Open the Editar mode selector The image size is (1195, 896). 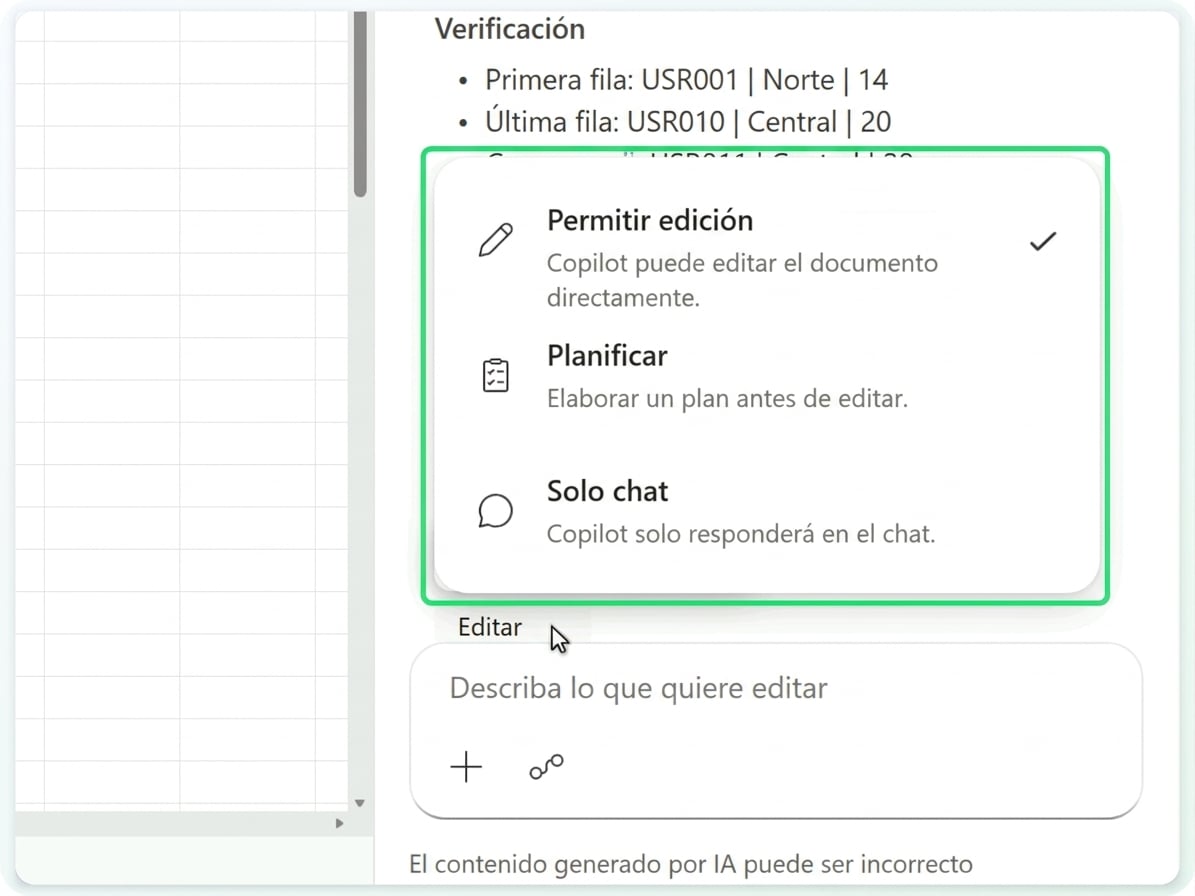[x=490, y=627]
